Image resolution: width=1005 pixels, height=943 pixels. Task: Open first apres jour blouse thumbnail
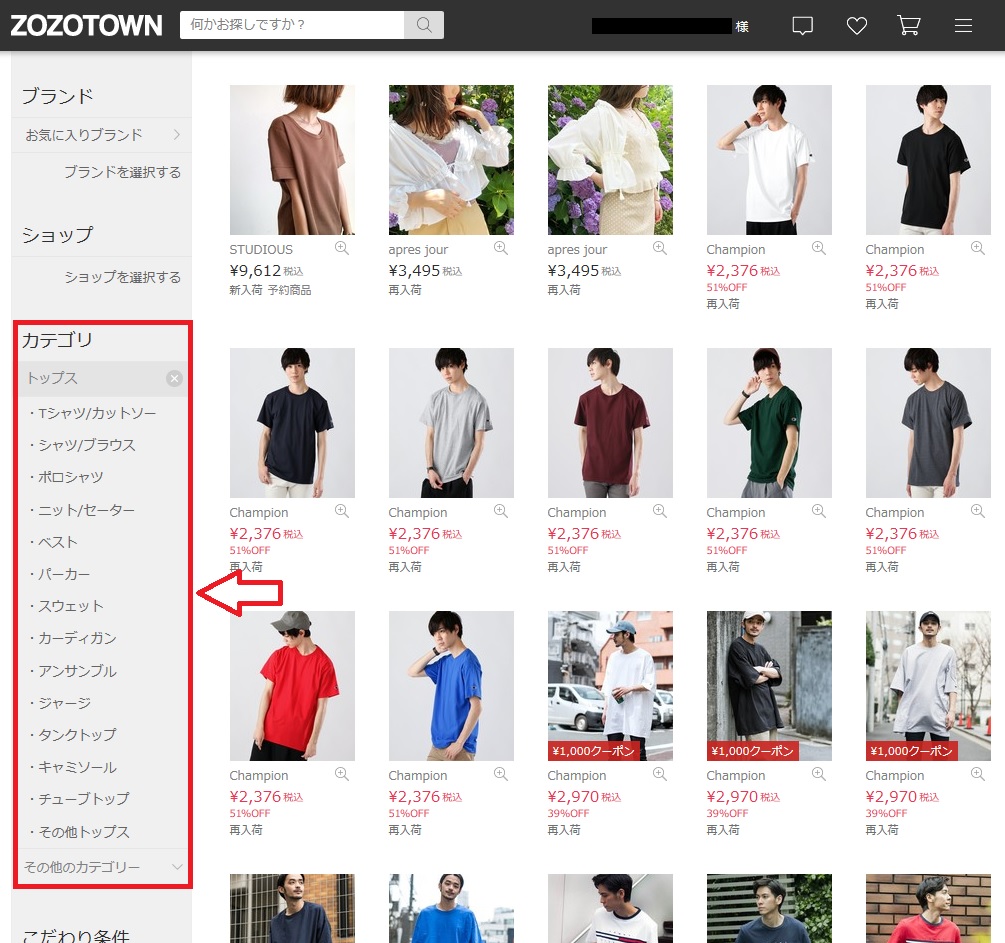(451, 160)
